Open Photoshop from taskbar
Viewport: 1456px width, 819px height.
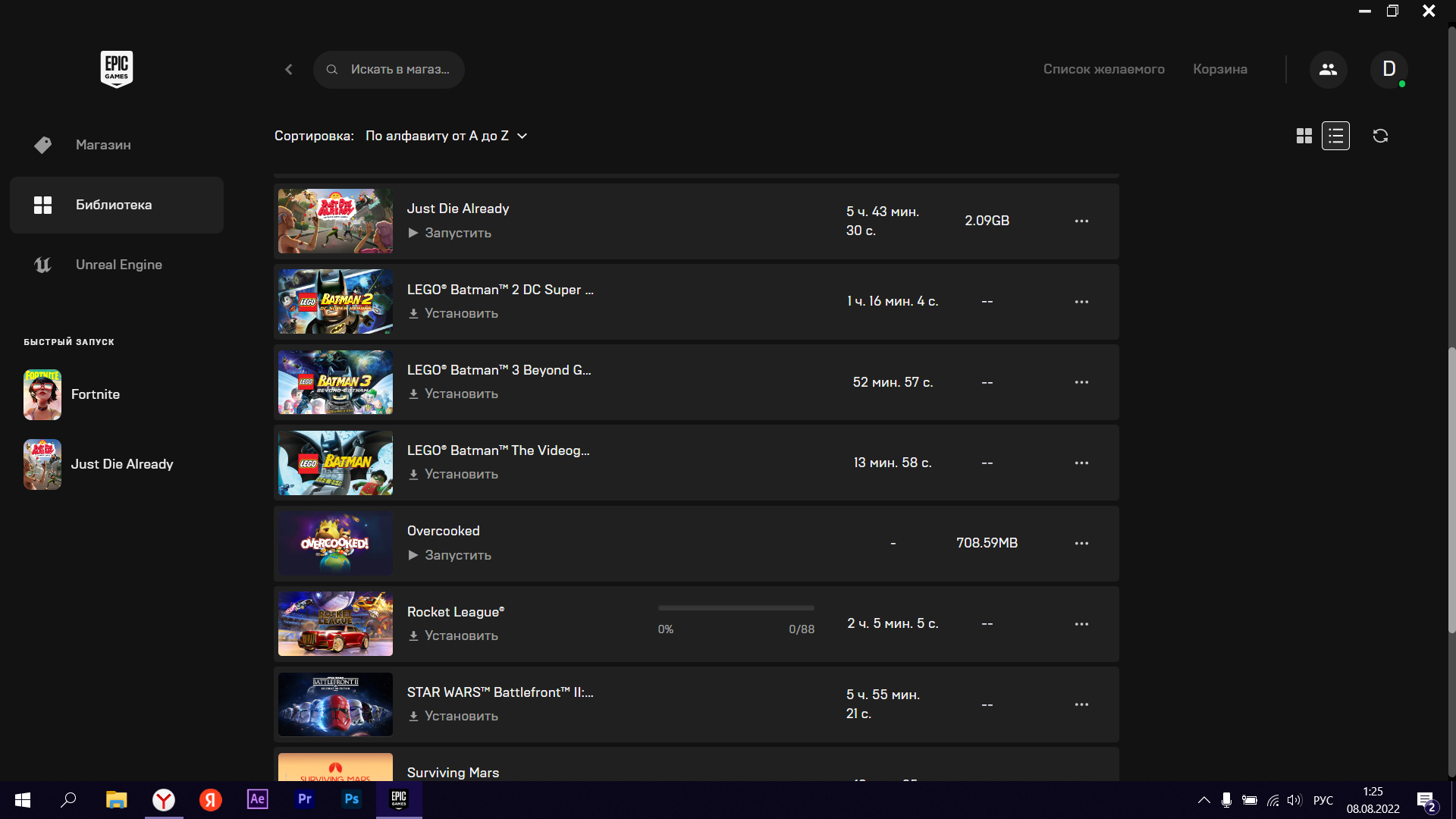(x=352, y=799)
